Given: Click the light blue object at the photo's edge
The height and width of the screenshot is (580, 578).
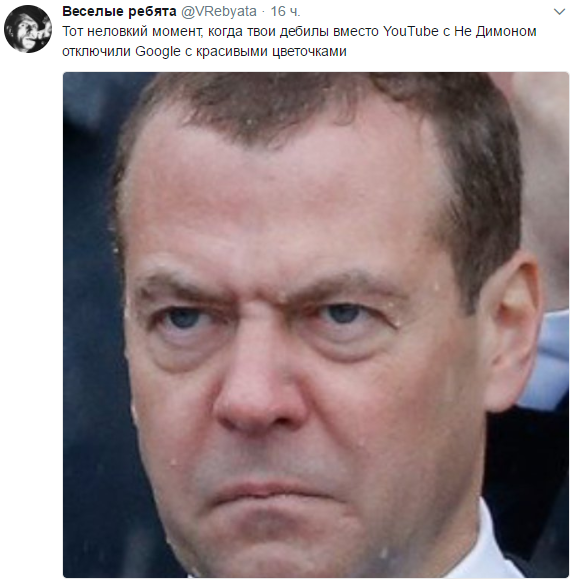Looking at the screenshot, I should coord(549,357).
